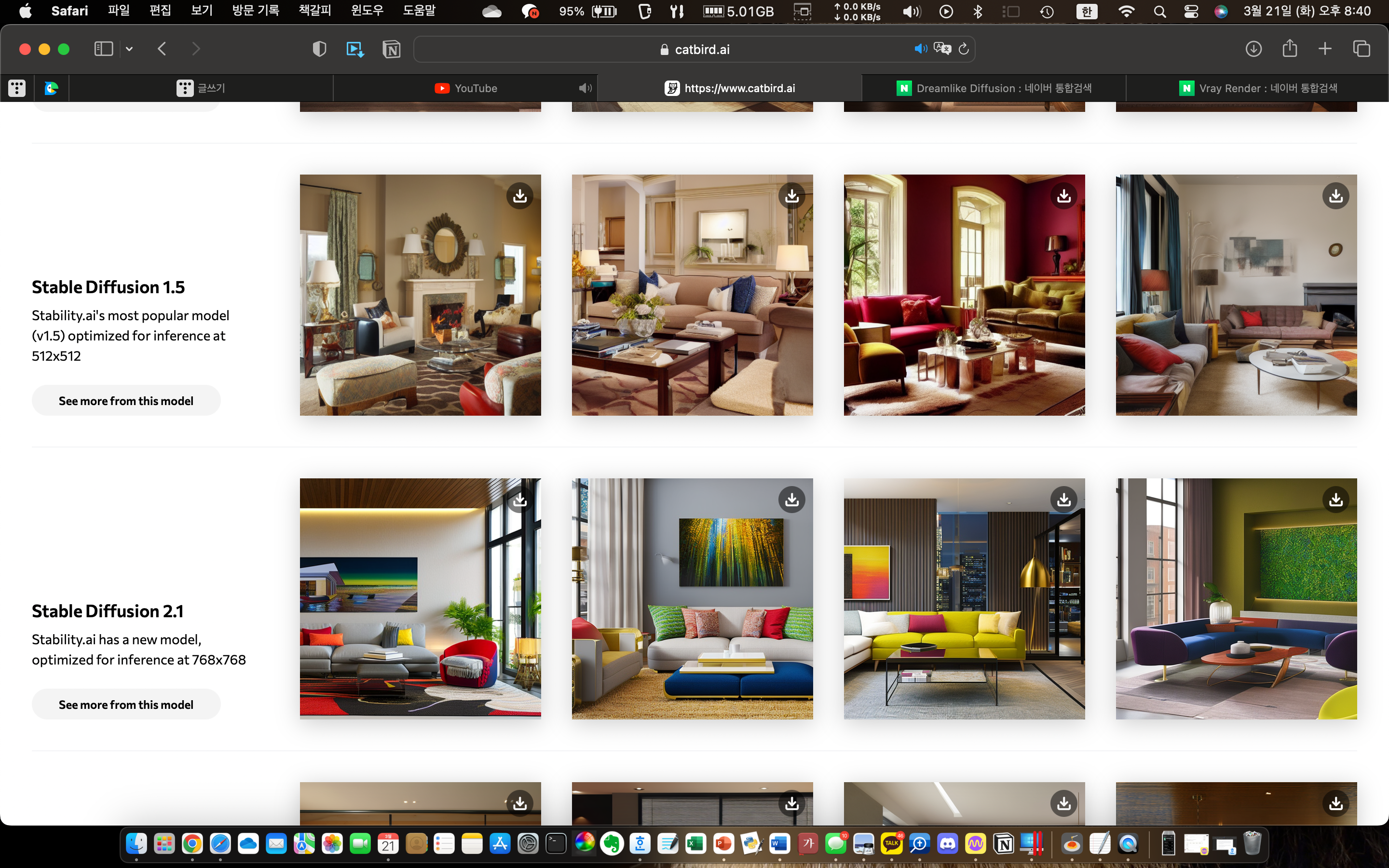Screen dimensions: 1389x868
Task: Download the red-walled living room image
Action: [1063, 196]
